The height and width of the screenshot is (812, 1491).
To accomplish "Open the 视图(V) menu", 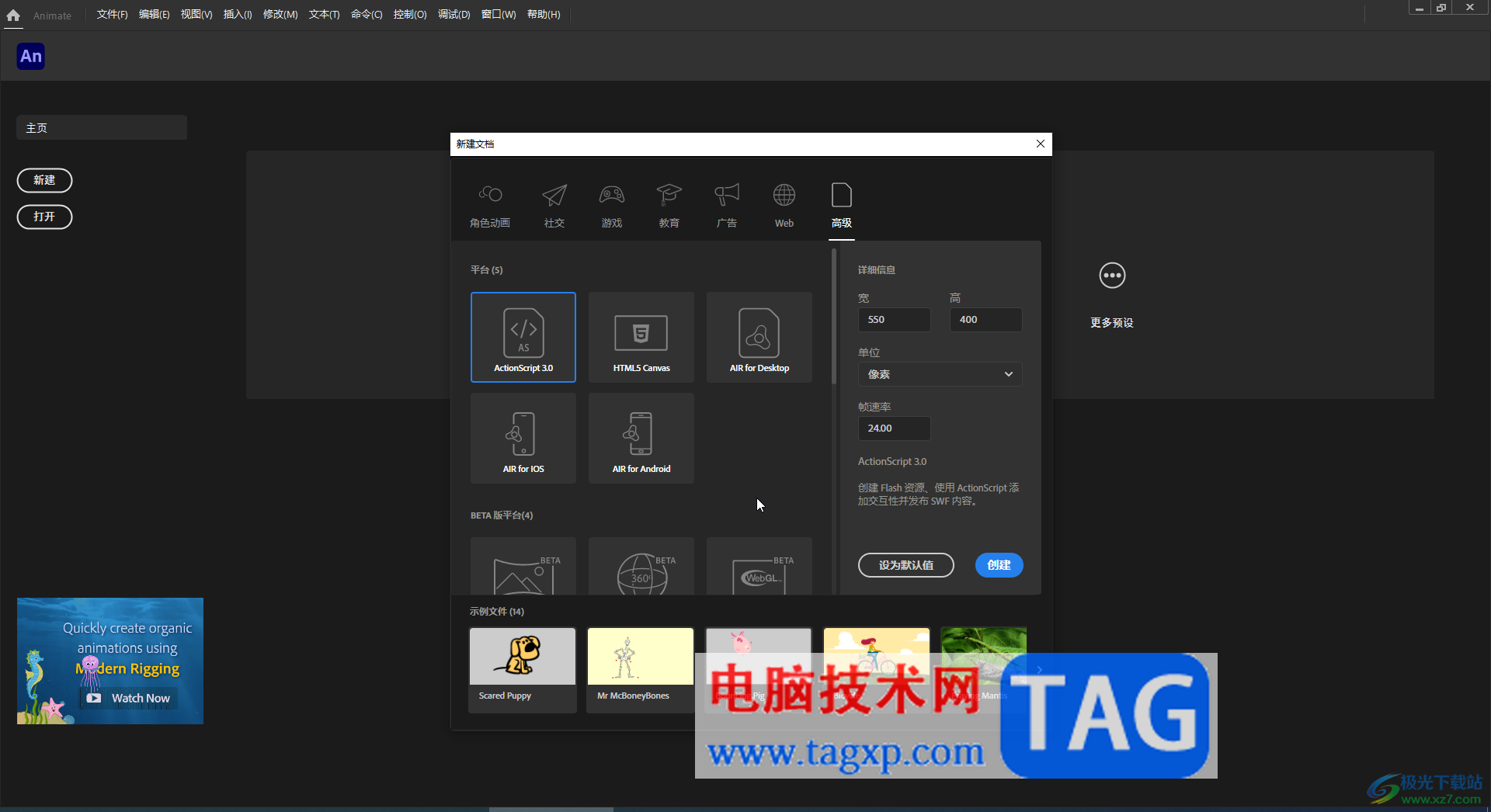I will [196, 15].
